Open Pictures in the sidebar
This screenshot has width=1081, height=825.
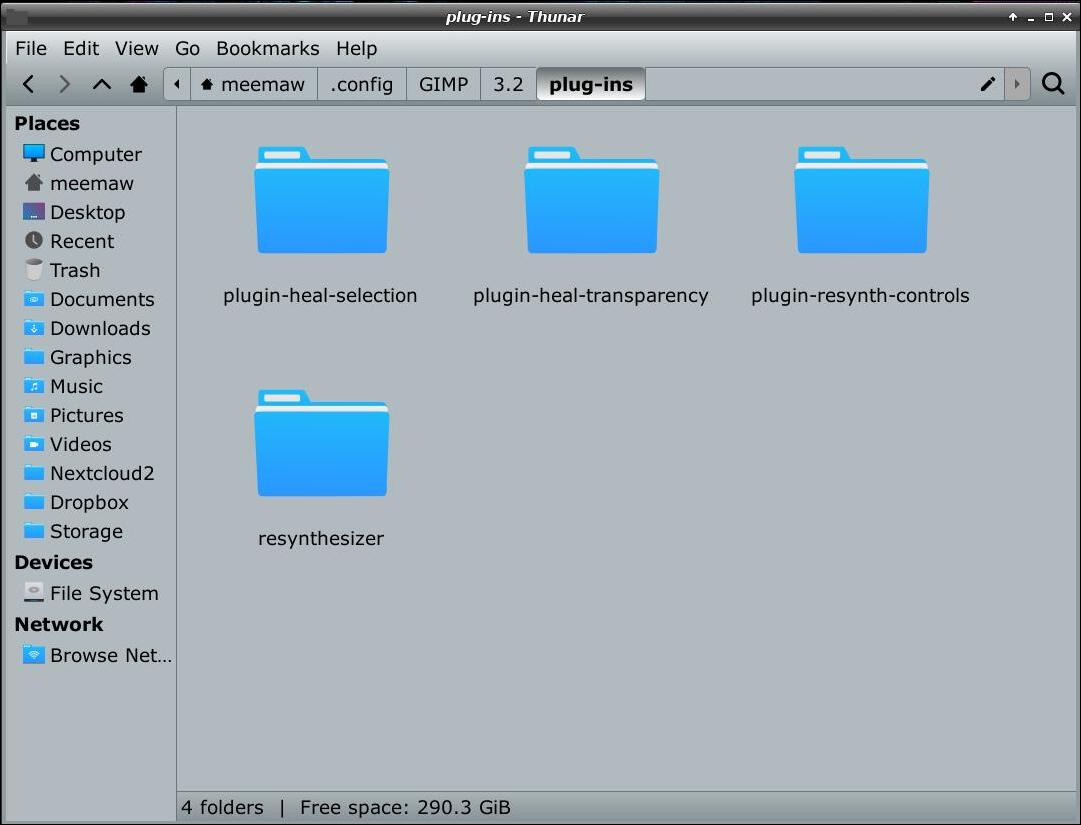click(90, 414)
